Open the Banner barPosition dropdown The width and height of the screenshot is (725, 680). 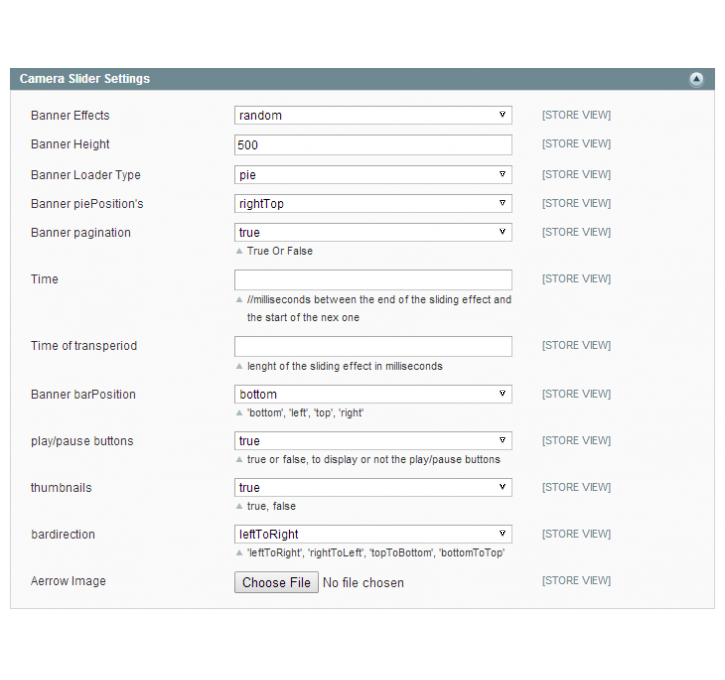(x=373, y=394)
